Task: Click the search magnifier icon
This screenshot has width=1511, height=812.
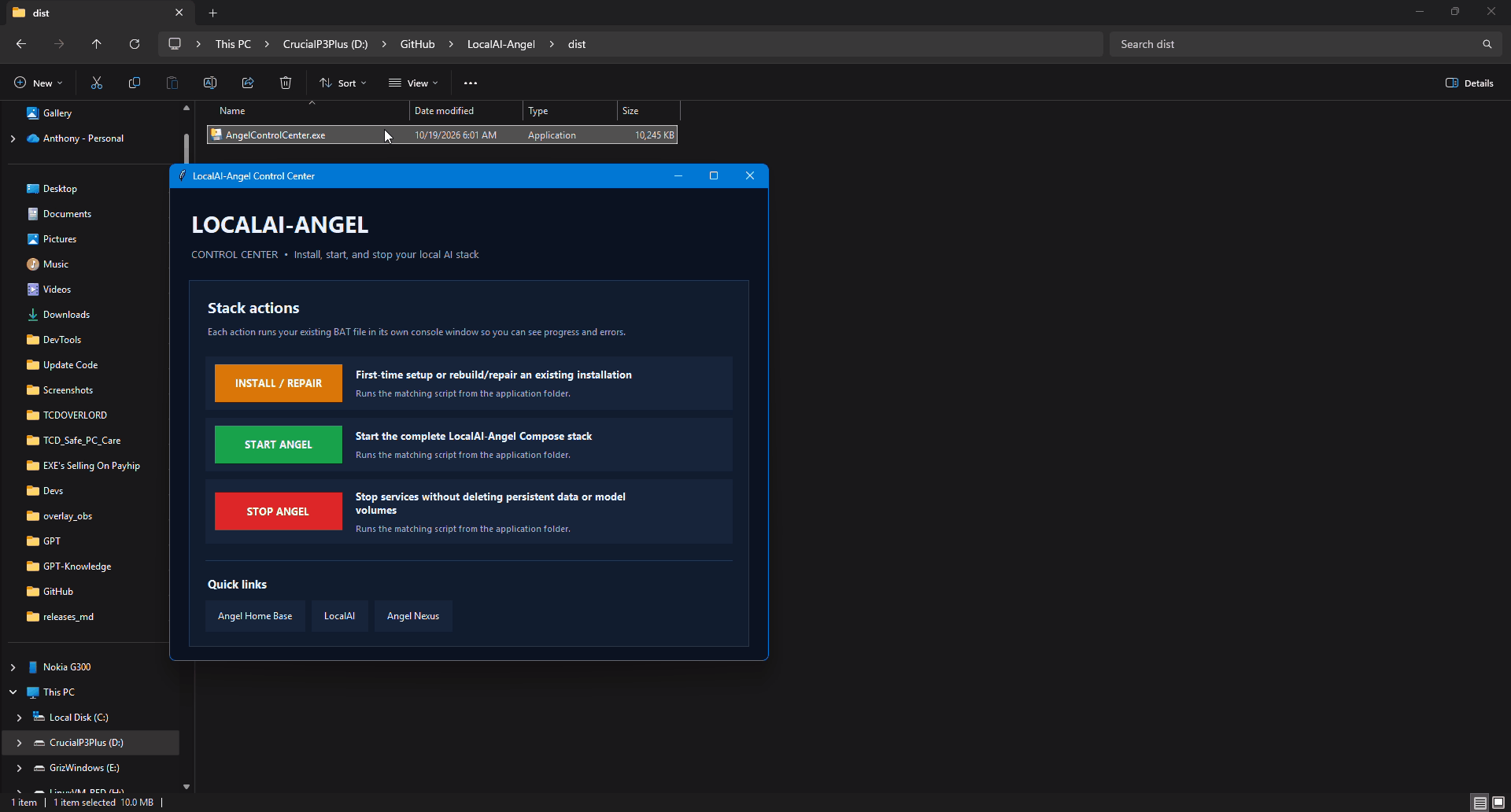Action: [1487, 44]
